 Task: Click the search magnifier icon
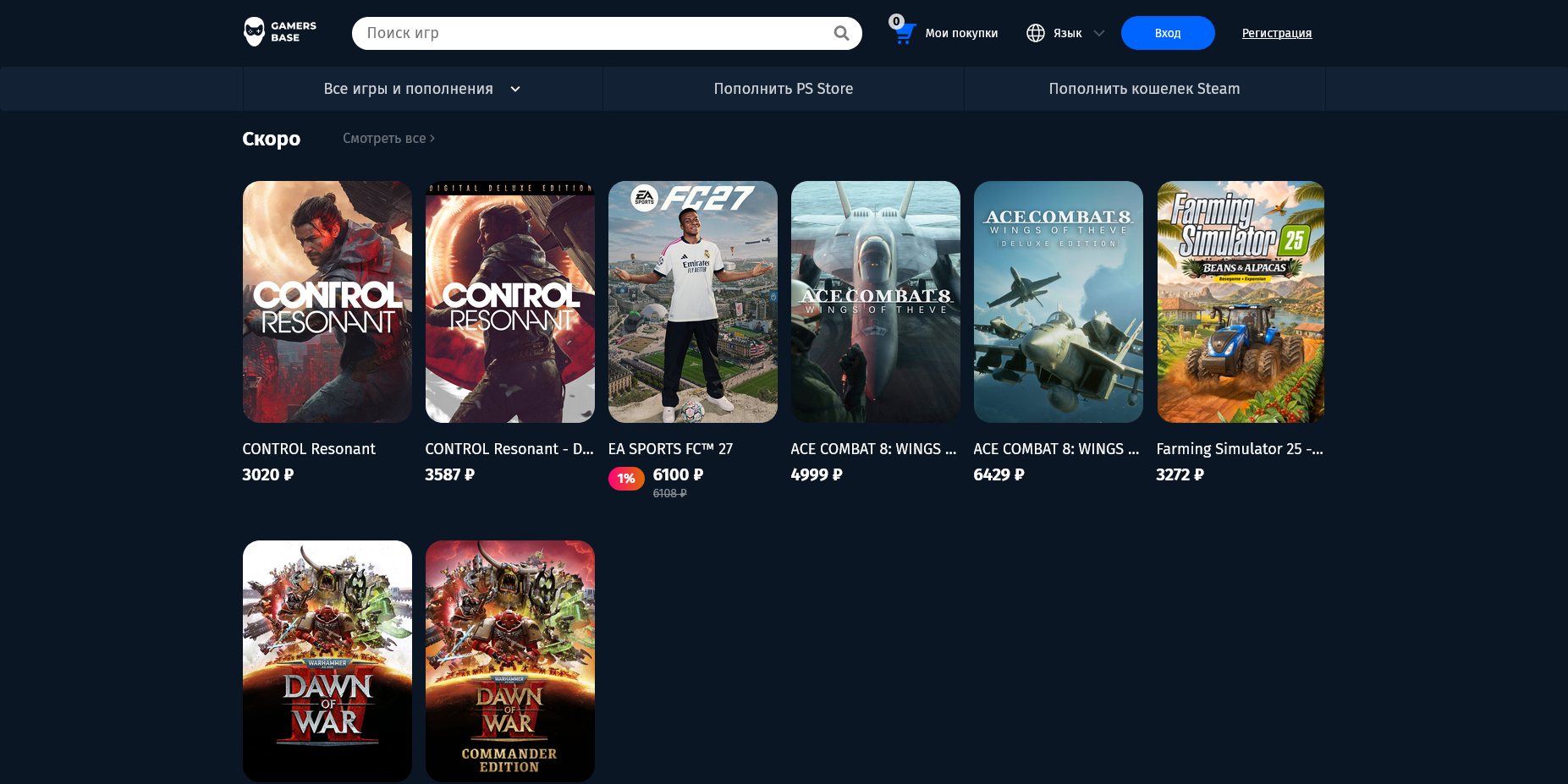tap(841, 33)
